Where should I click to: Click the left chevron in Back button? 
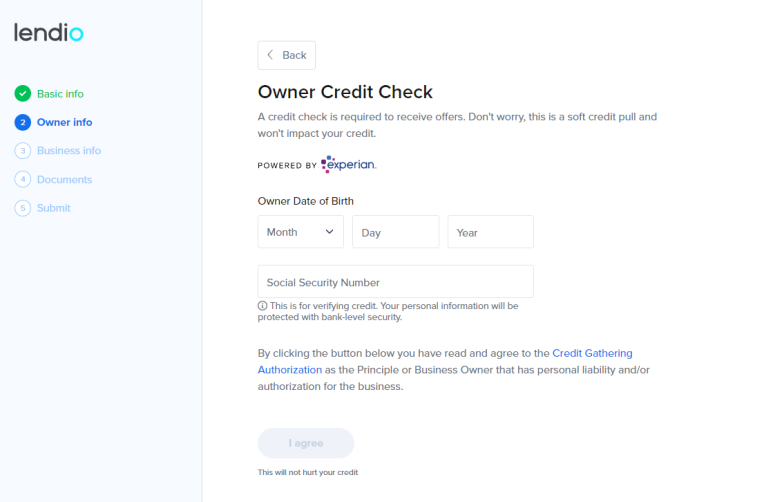click(270, 55)
